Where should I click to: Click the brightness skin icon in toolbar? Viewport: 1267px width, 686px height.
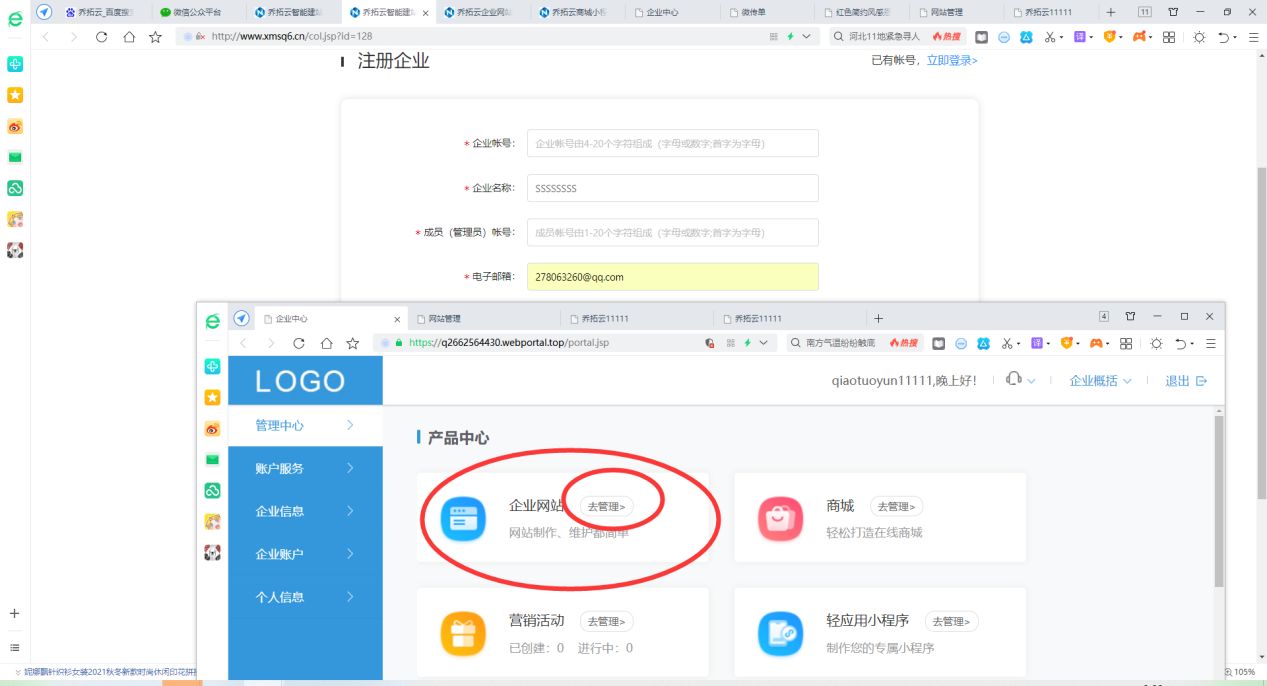[1198, 36]
